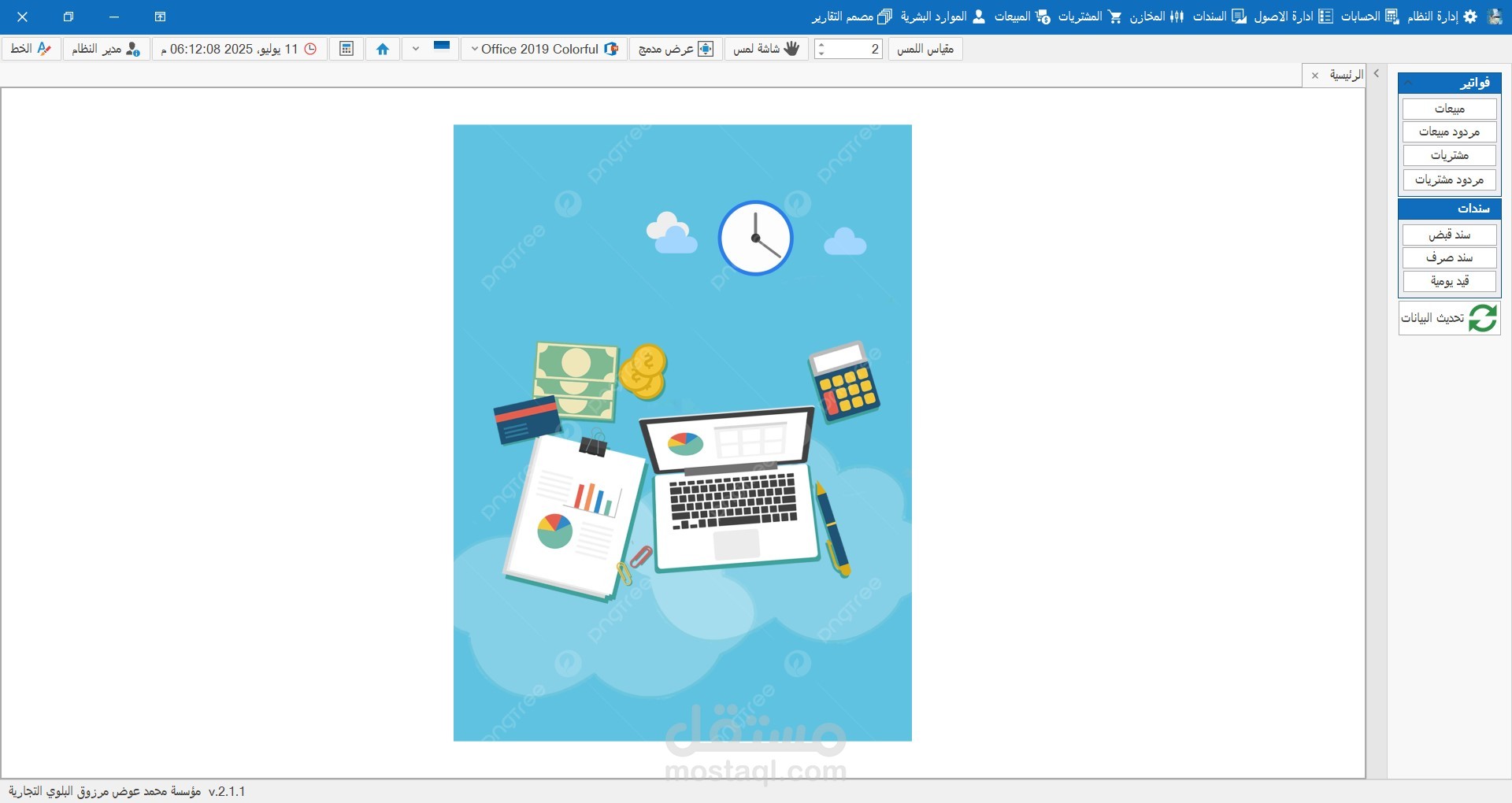Toggle عرض مدمج compact view mode
The height and width of the screenshot is (803, 1512).
(x=676, y=49)
